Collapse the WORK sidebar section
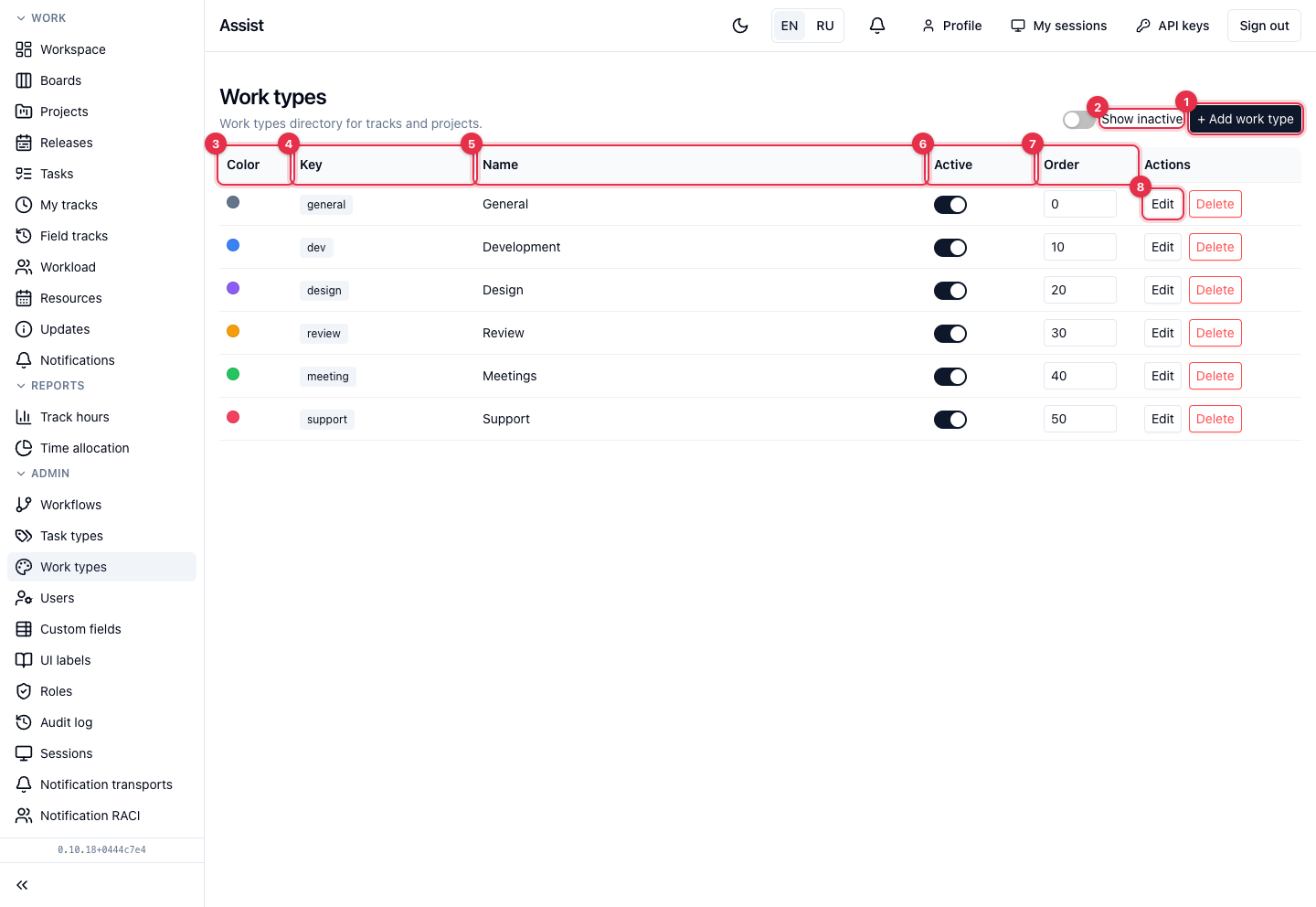1316x907 pixels. click(41, 18)
